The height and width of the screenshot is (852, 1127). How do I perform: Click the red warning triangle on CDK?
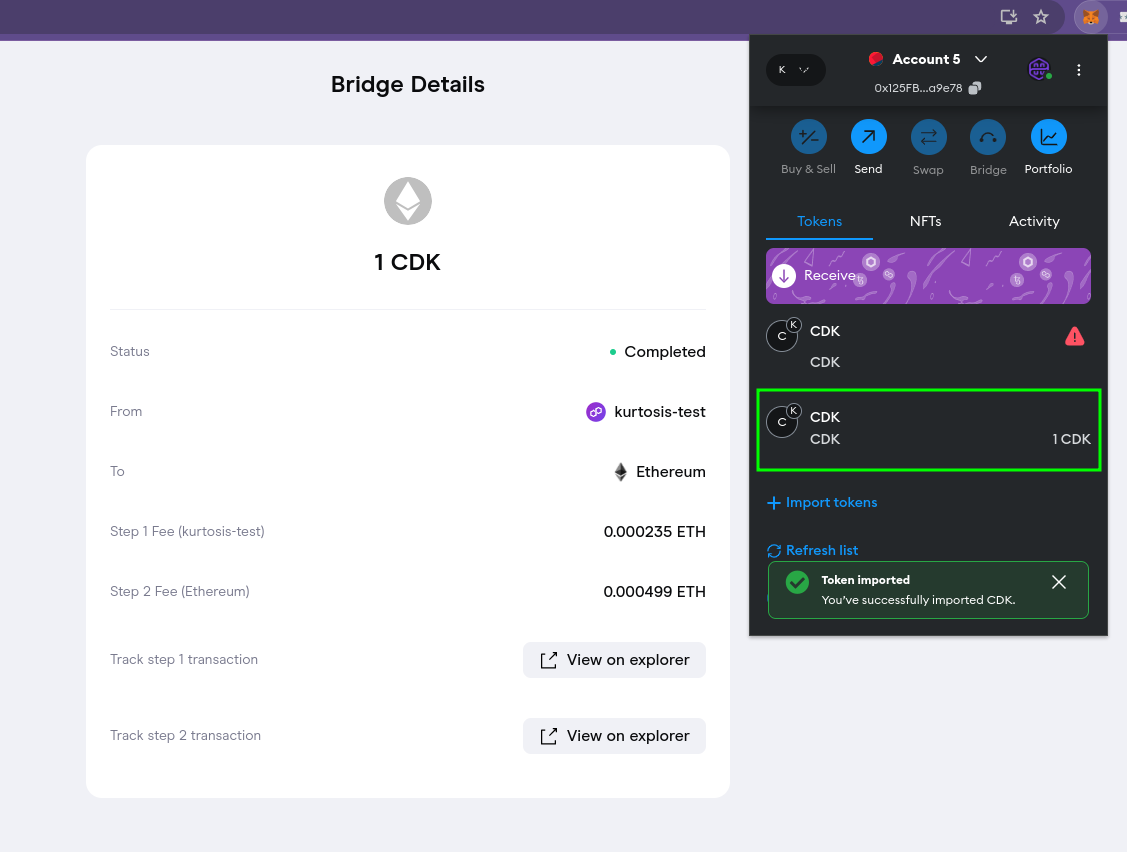1075,337
